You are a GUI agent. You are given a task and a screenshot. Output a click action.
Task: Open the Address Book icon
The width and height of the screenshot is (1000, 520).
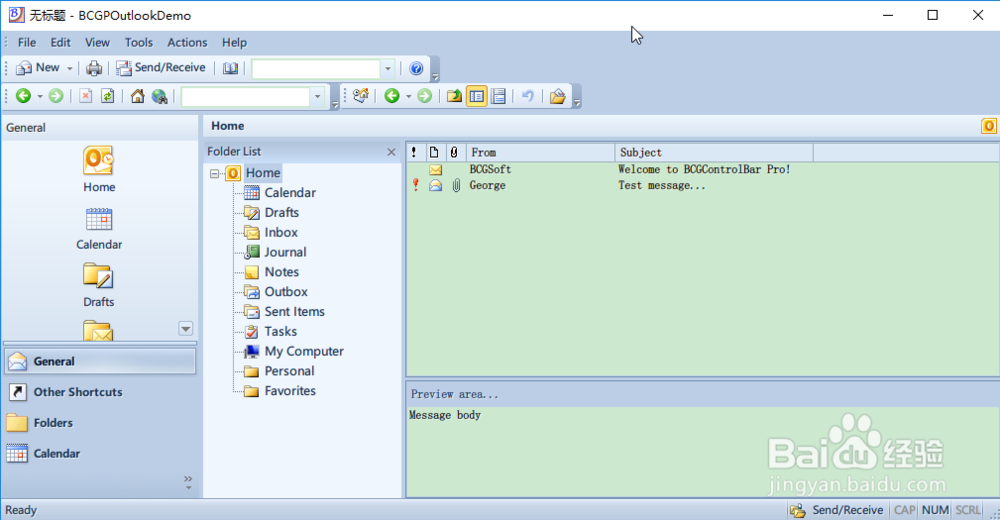230,68
